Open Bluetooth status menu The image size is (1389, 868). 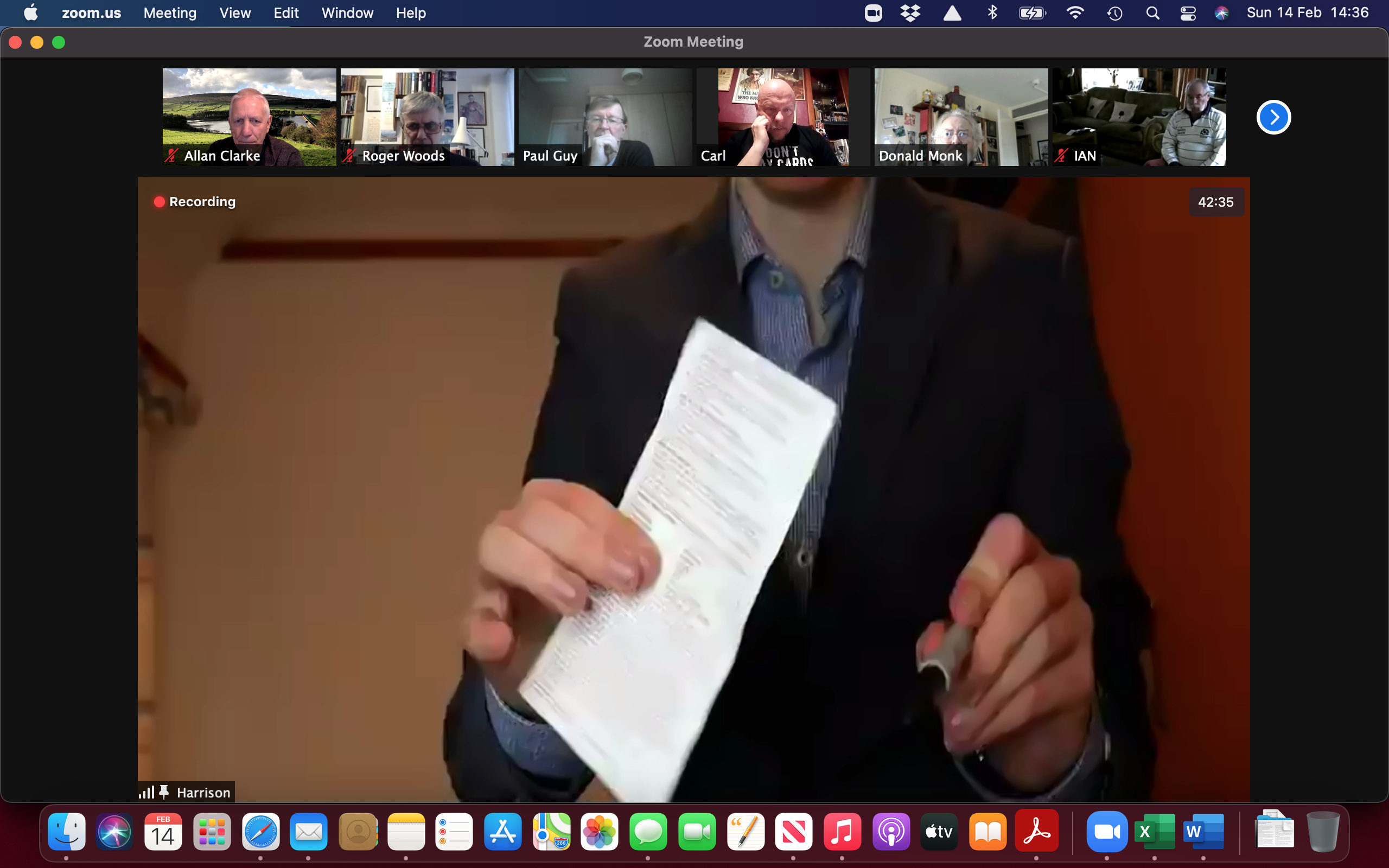tap(992, 12)
